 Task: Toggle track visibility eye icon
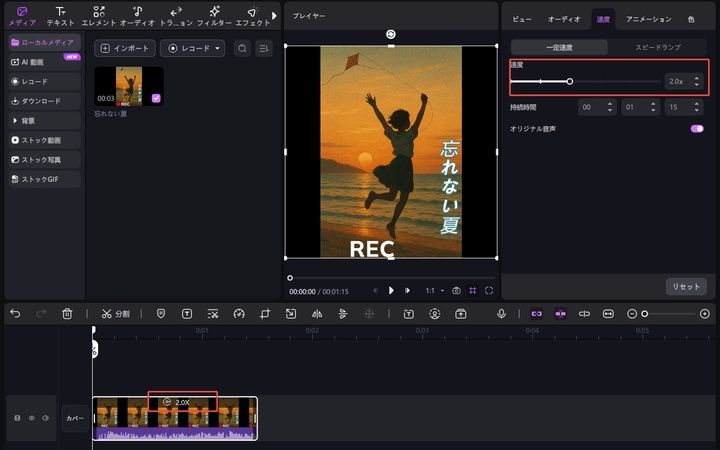pos(32,418)
